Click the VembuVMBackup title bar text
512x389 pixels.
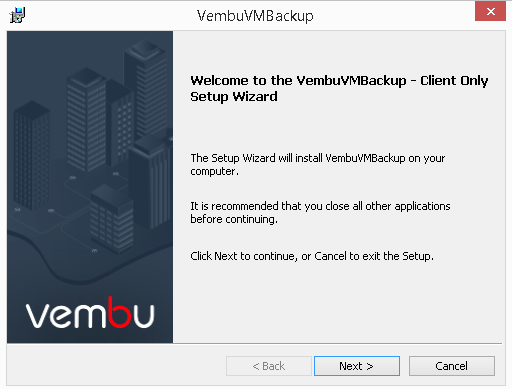click(255, 16)
